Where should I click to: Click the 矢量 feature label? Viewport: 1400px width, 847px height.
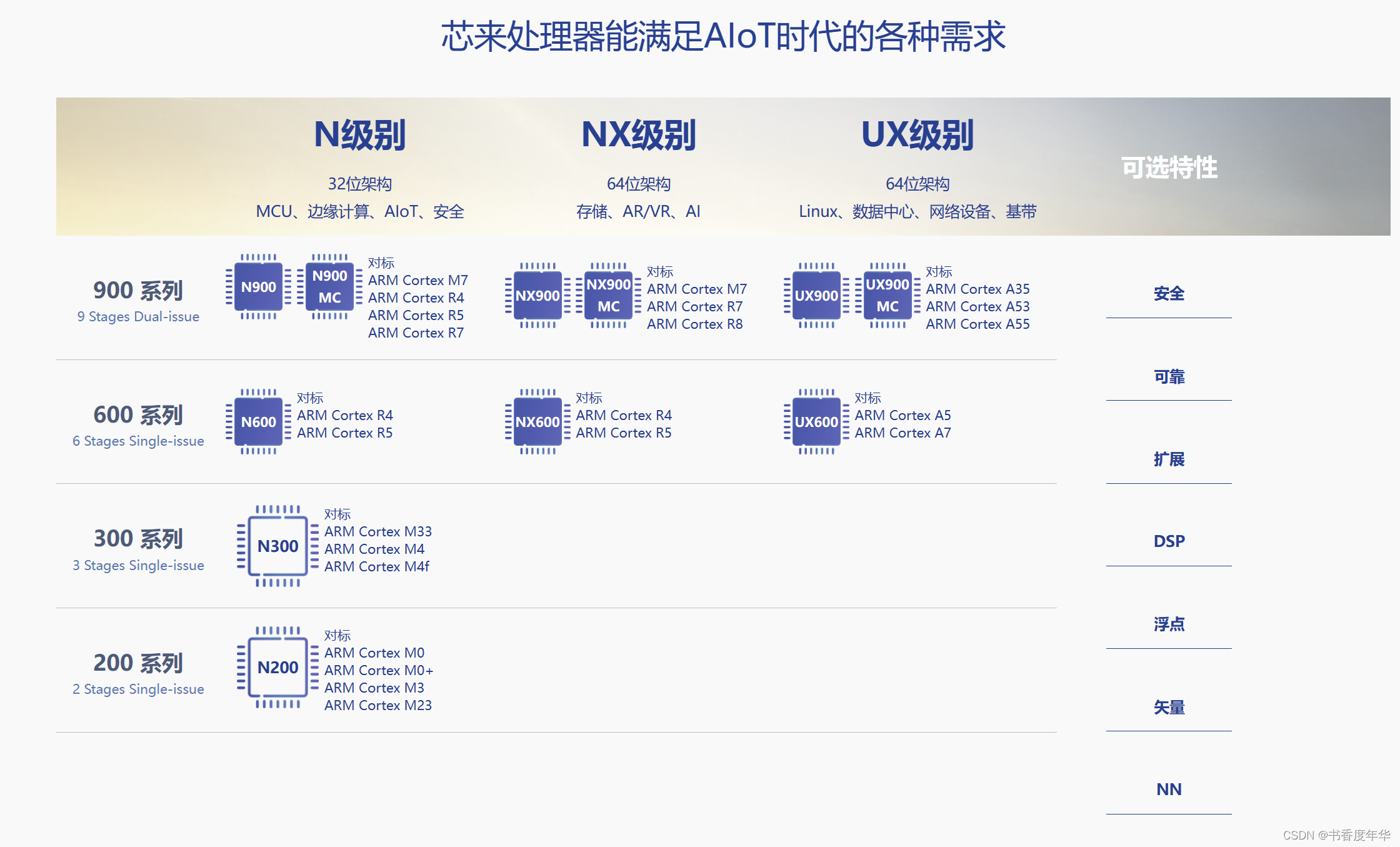1169,707
